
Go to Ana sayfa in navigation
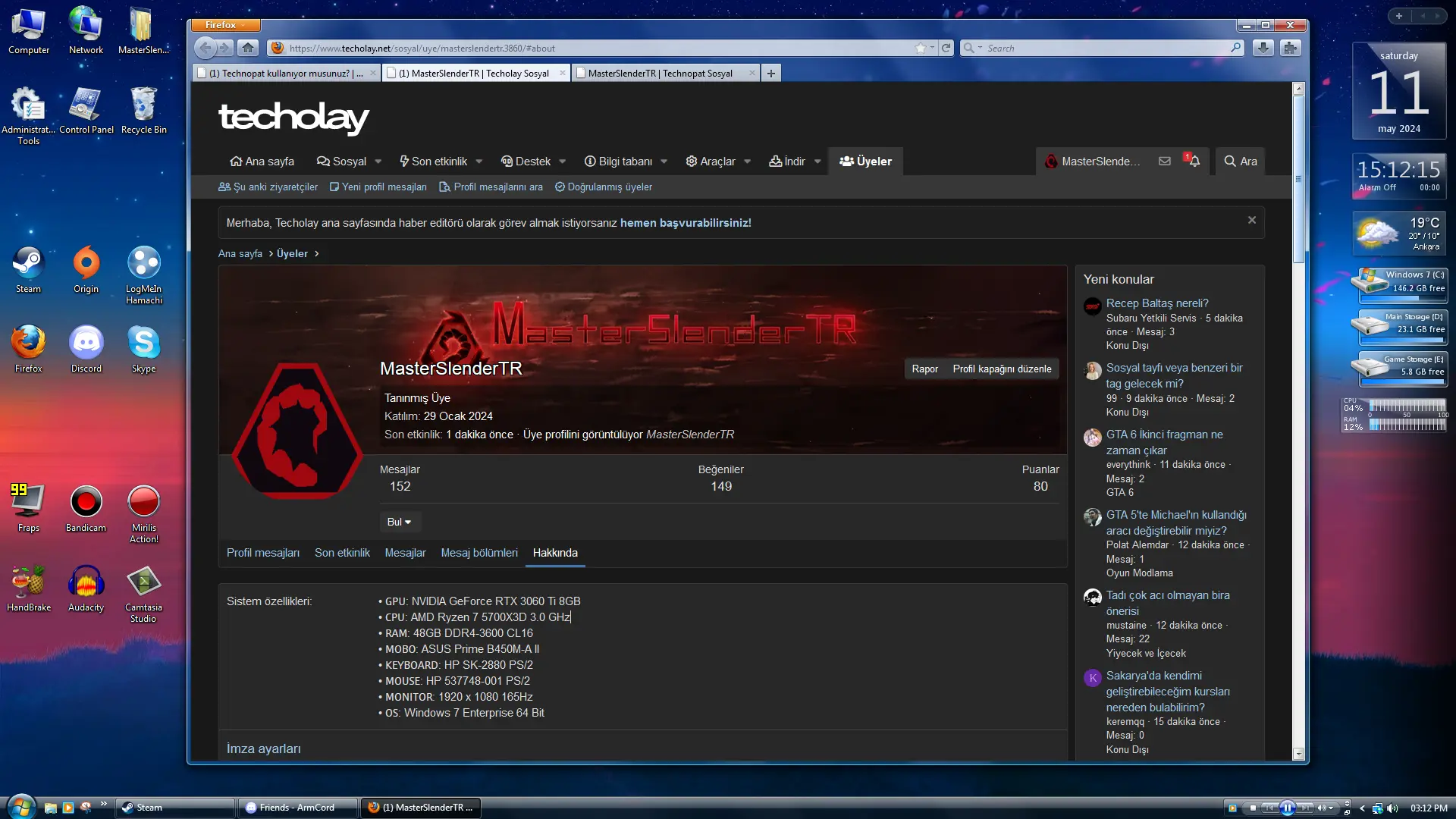[x=262, y=162]
